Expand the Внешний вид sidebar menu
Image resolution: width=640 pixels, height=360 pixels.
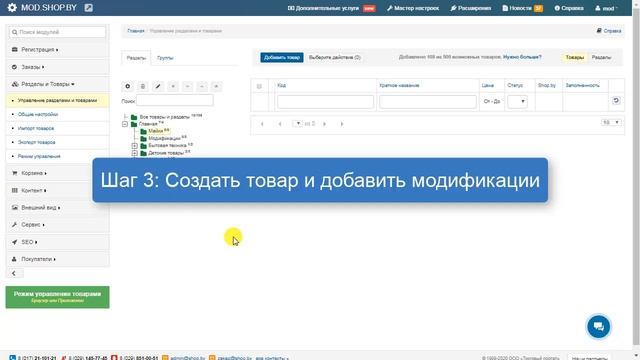tap(58, 207)
